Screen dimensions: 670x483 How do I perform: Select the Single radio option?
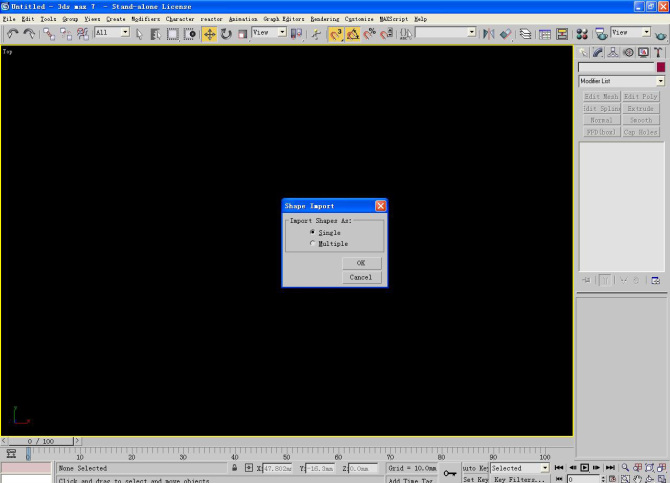tap(312, 232)
